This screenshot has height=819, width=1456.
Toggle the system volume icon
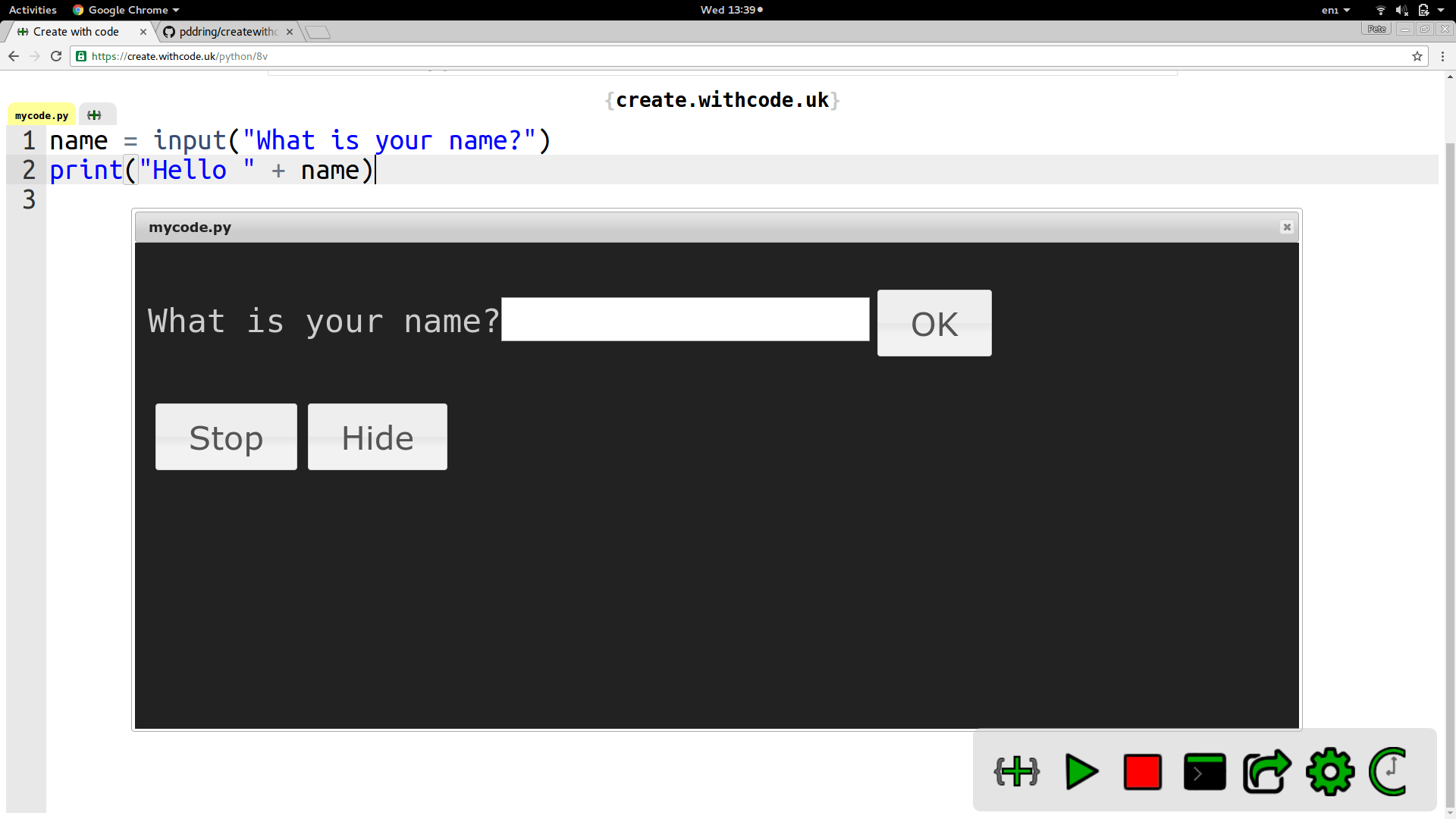[1401, 10]
